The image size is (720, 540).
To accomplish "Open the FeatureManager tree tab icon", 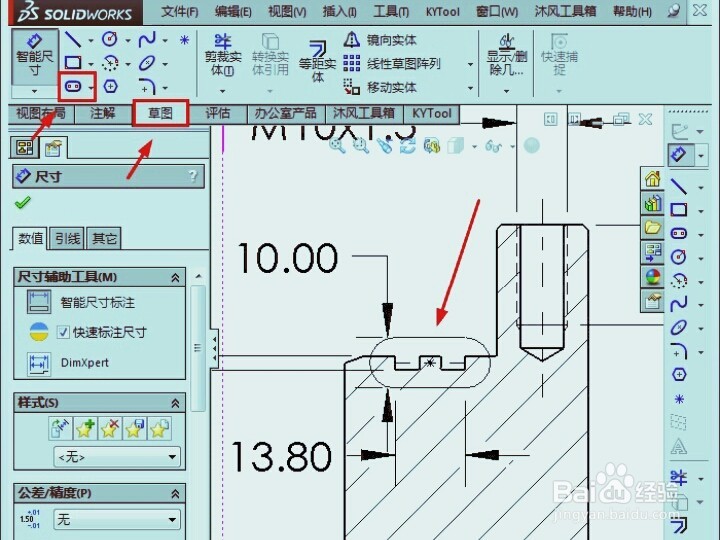I will click(24, 147).
